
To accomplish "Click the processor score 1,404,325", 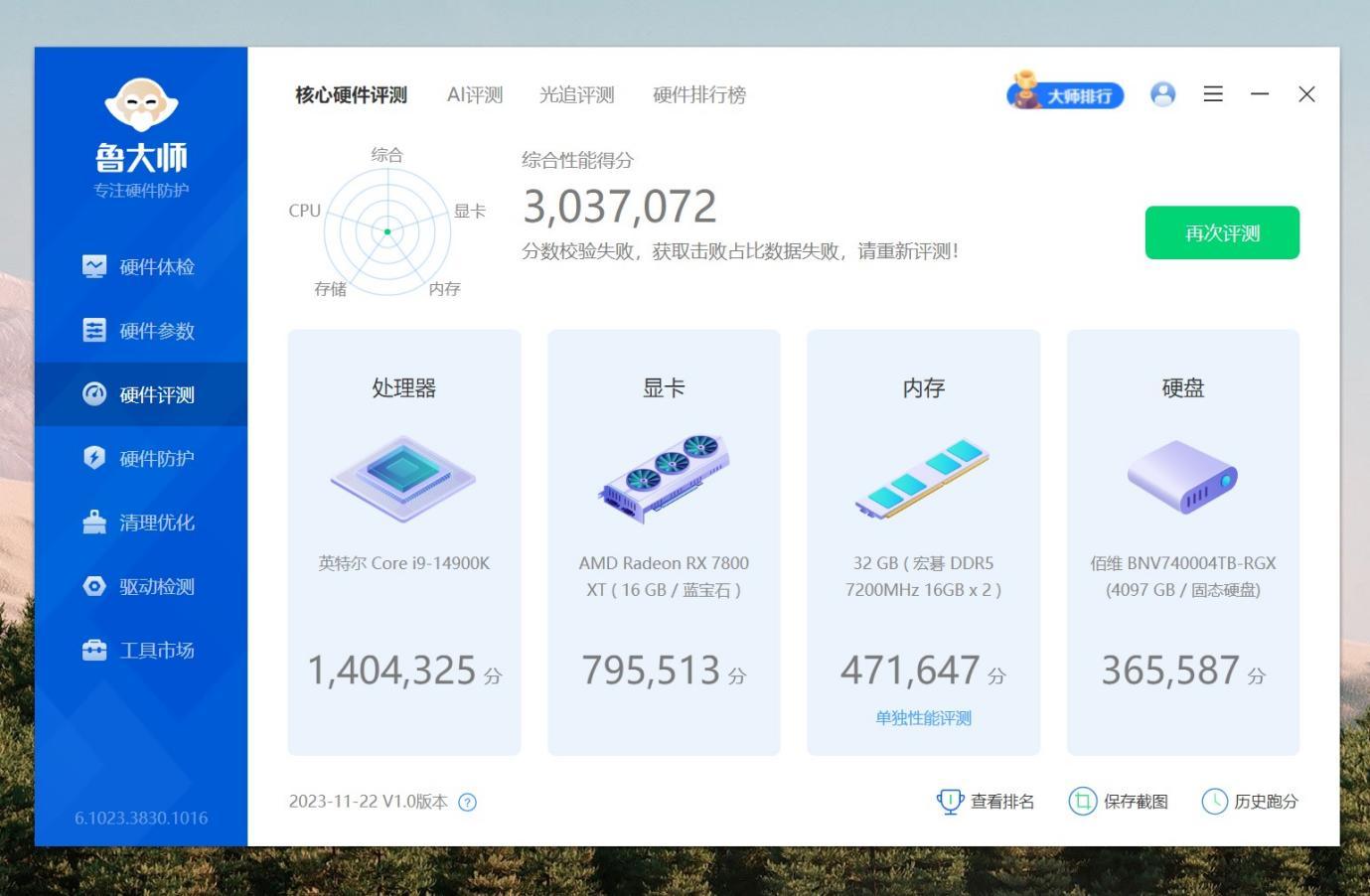I will pyautogui.click(x=392, y=671).
